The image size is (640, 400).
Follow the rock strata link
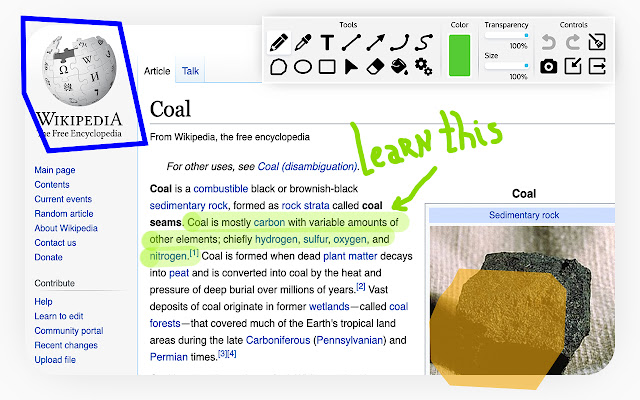point(305,205)
